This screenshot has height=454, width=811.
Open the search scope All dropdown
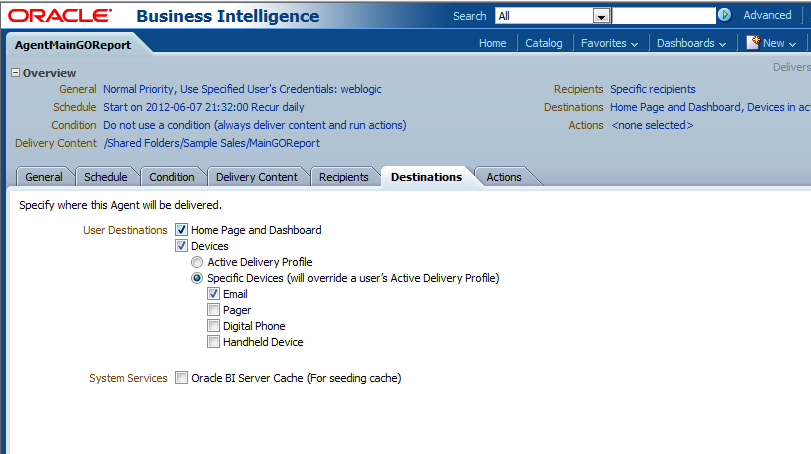553,16
